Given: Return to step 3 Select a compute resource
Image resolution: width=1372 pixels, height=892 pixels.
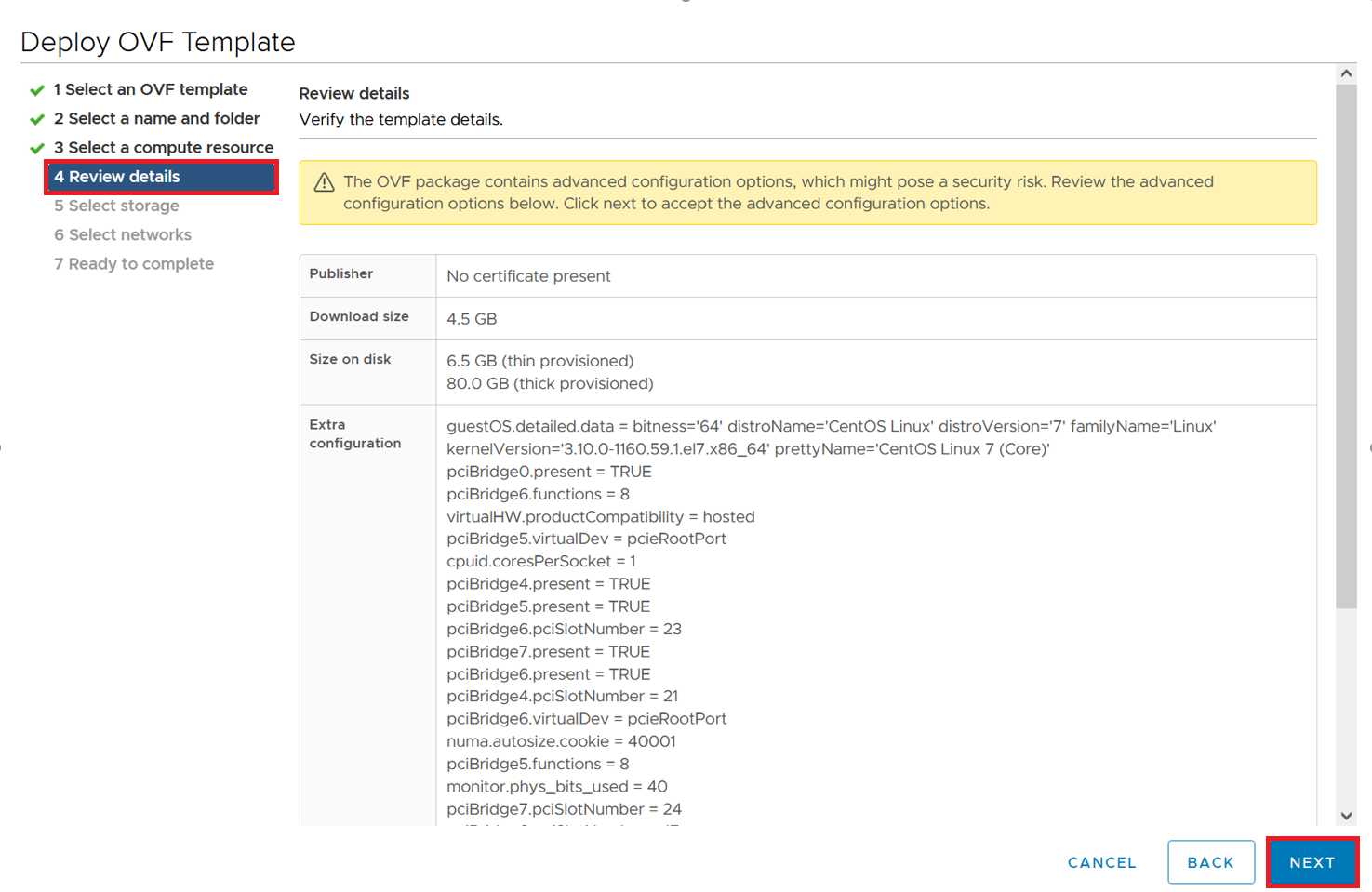Looking at the screenshot, I should (164, 147).
